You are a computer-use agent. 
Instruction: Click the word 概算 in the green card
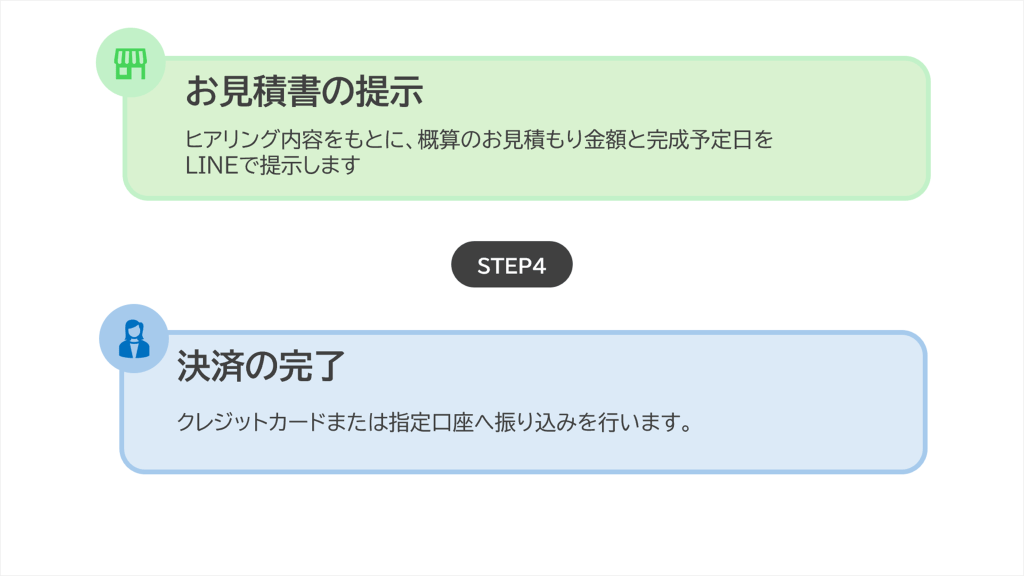[437, 139]
